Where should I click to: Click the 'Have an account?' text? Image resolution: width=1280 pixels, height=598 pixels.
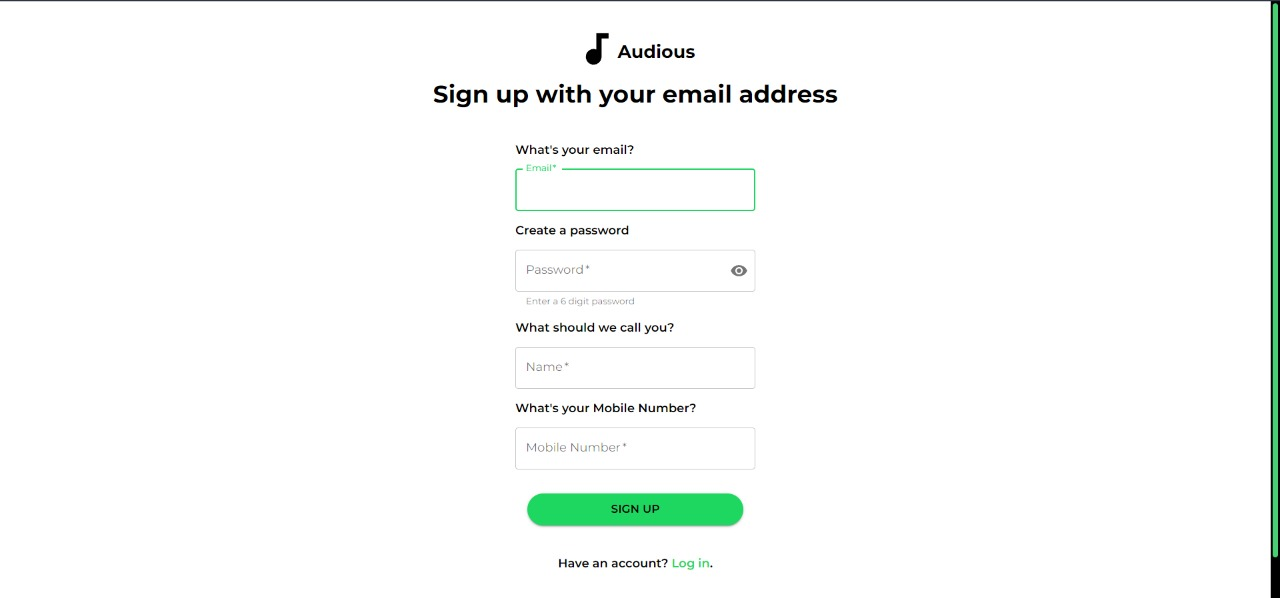click(612, 563)
